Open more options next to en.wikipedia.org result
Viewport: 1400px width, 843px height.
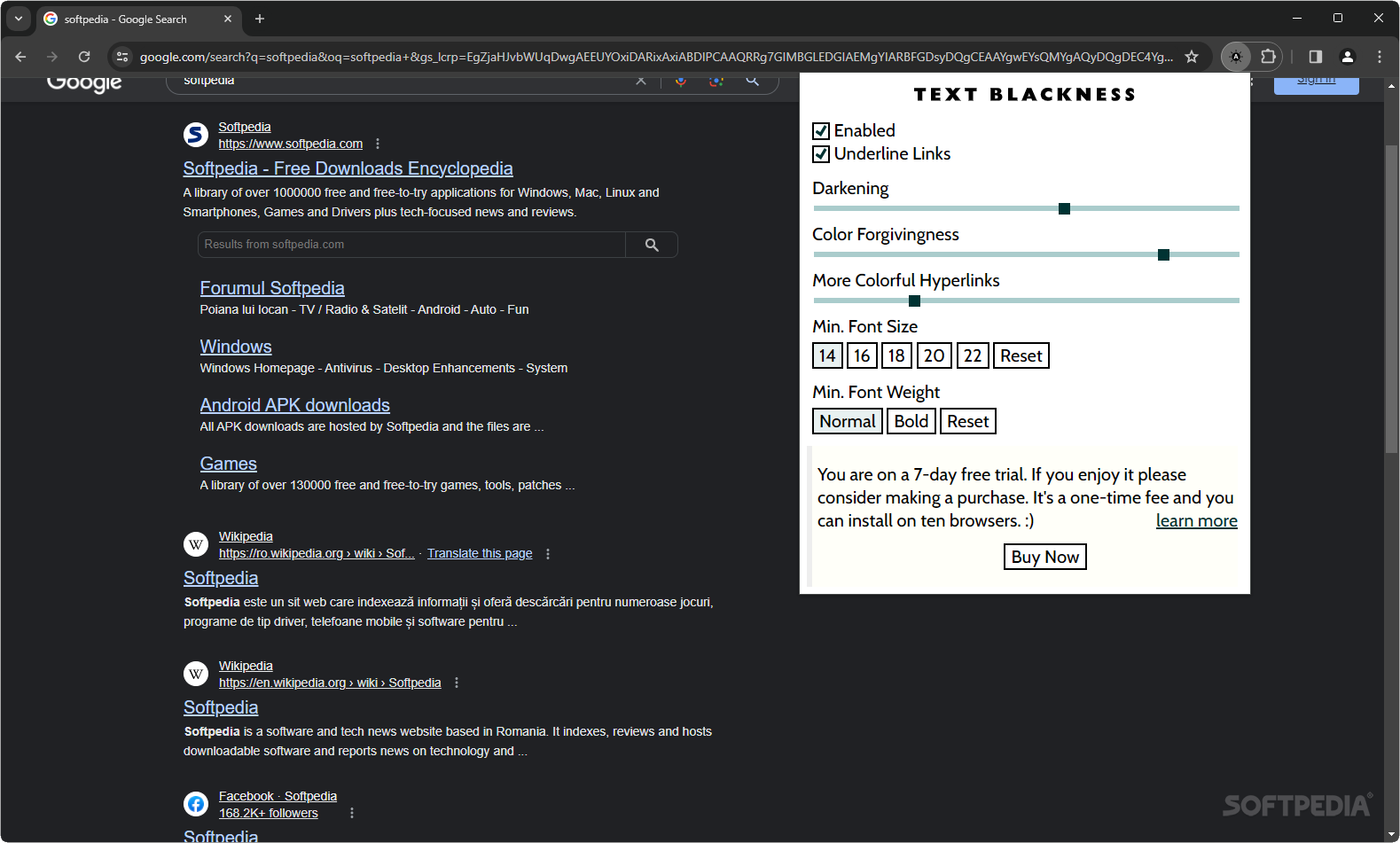click(457, 683)
